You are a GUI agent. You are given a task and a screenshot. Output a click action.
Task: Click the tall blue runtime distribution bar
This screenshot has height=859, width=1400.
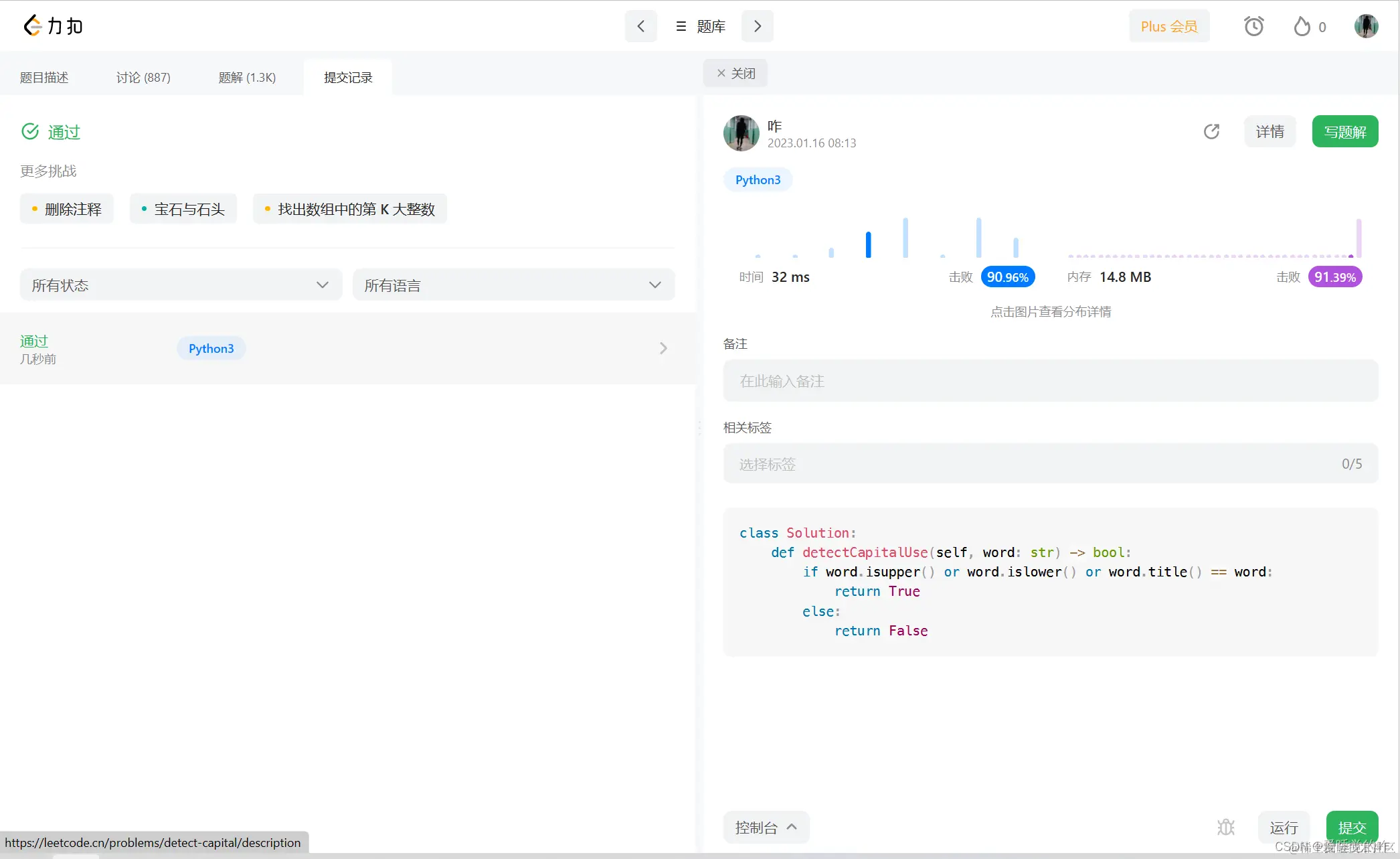(x=868, y=244)
